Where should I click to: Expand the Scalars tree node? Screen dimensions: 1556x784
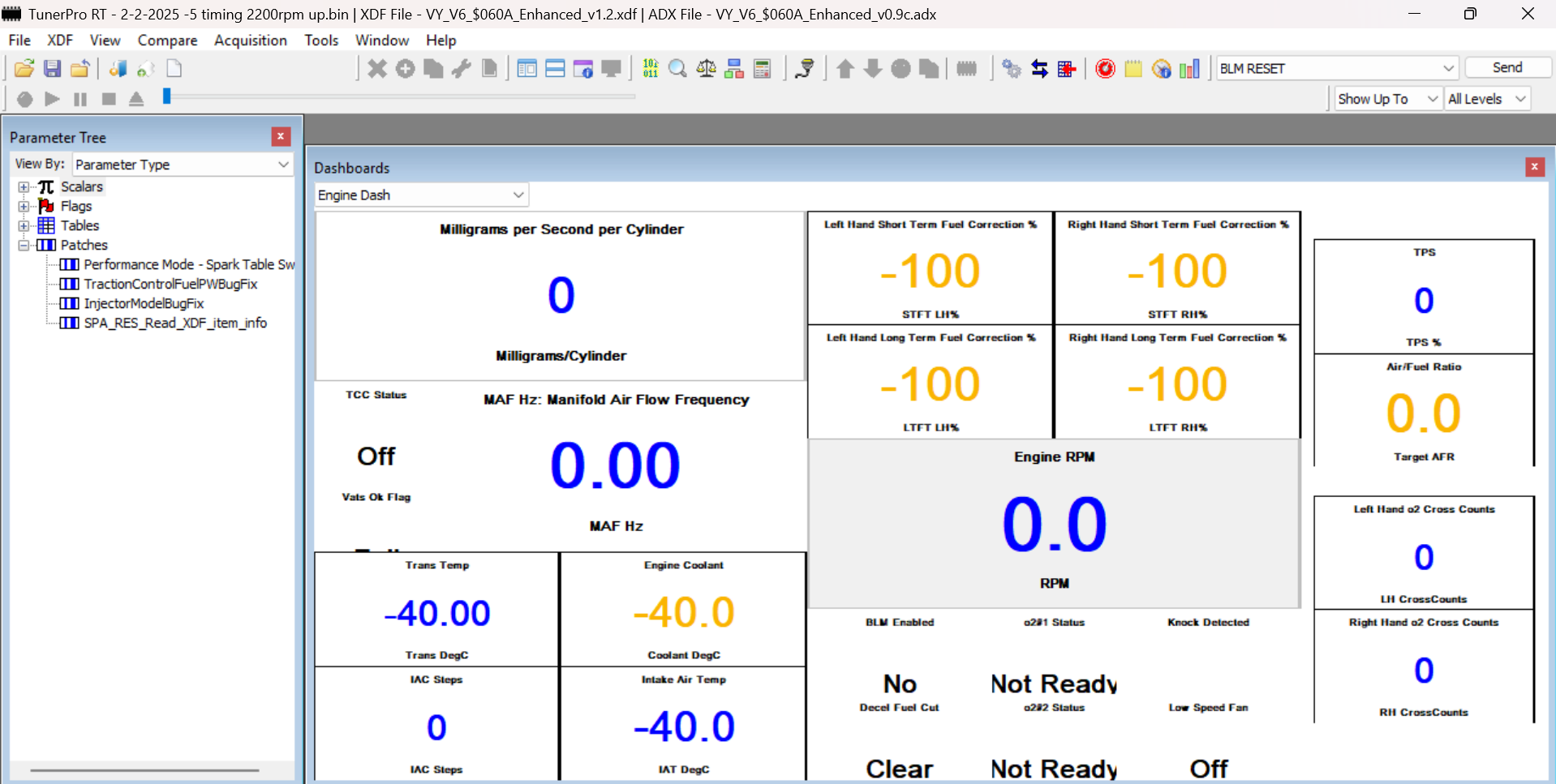point(24,187)
